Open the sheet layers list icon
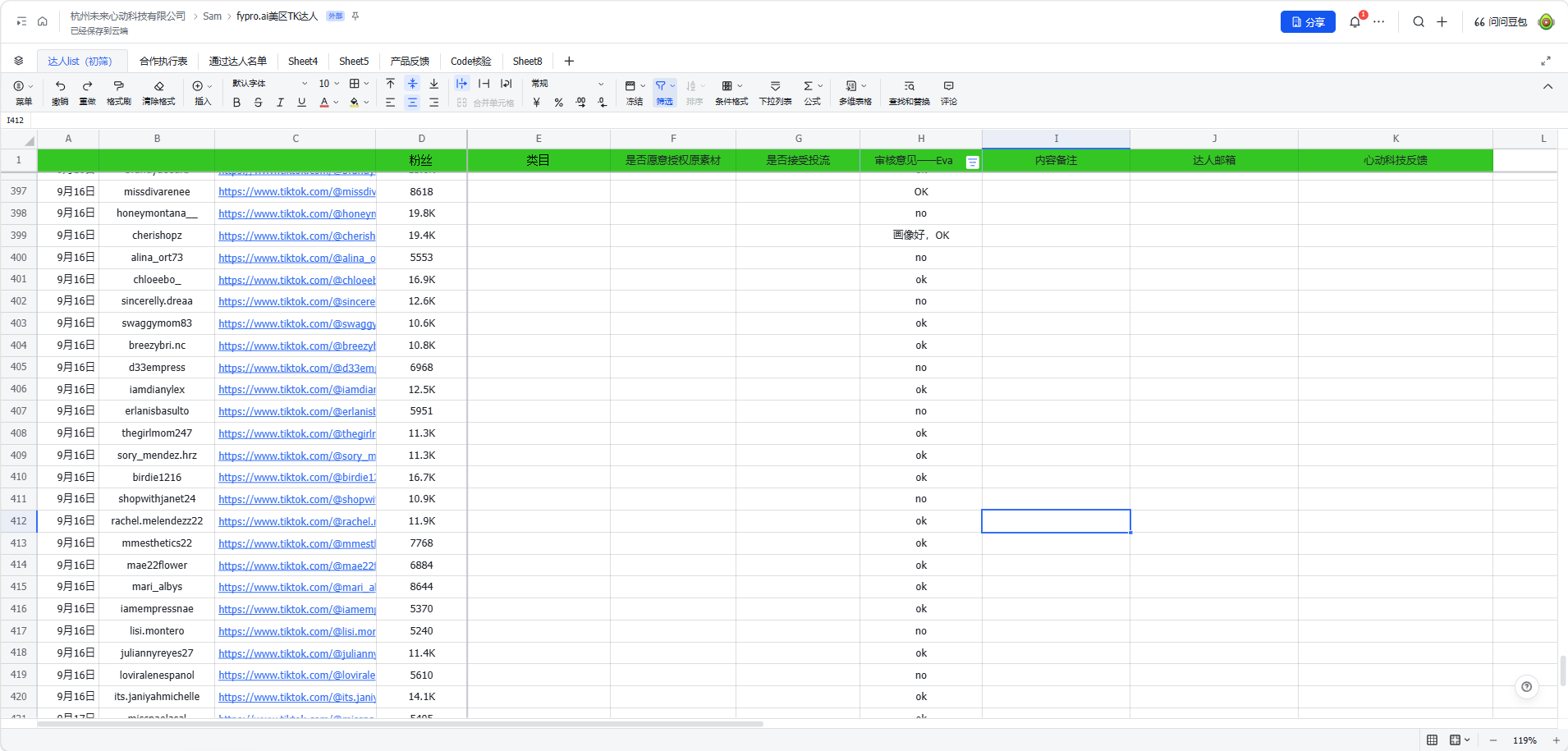The width and height of the screenshot is (1568, 751). [x=19, y=61]
